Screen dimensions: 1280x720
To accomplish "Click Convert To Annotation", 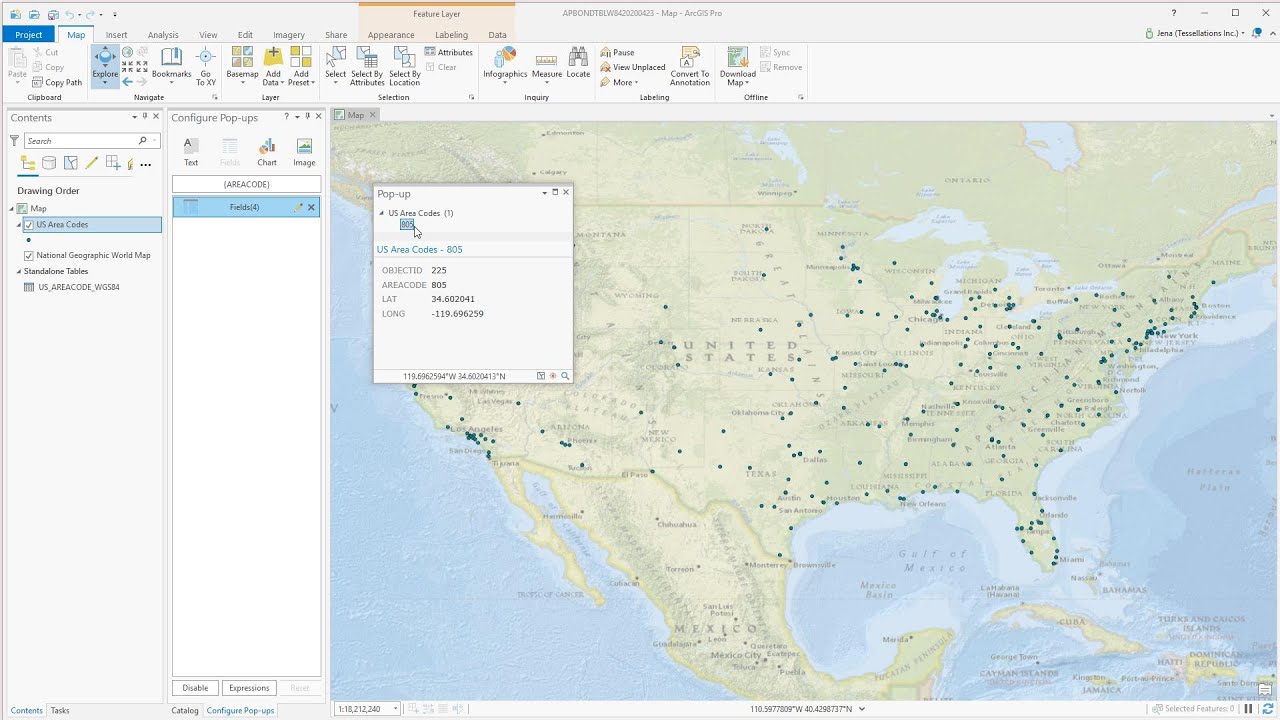I will coord(690,66).
